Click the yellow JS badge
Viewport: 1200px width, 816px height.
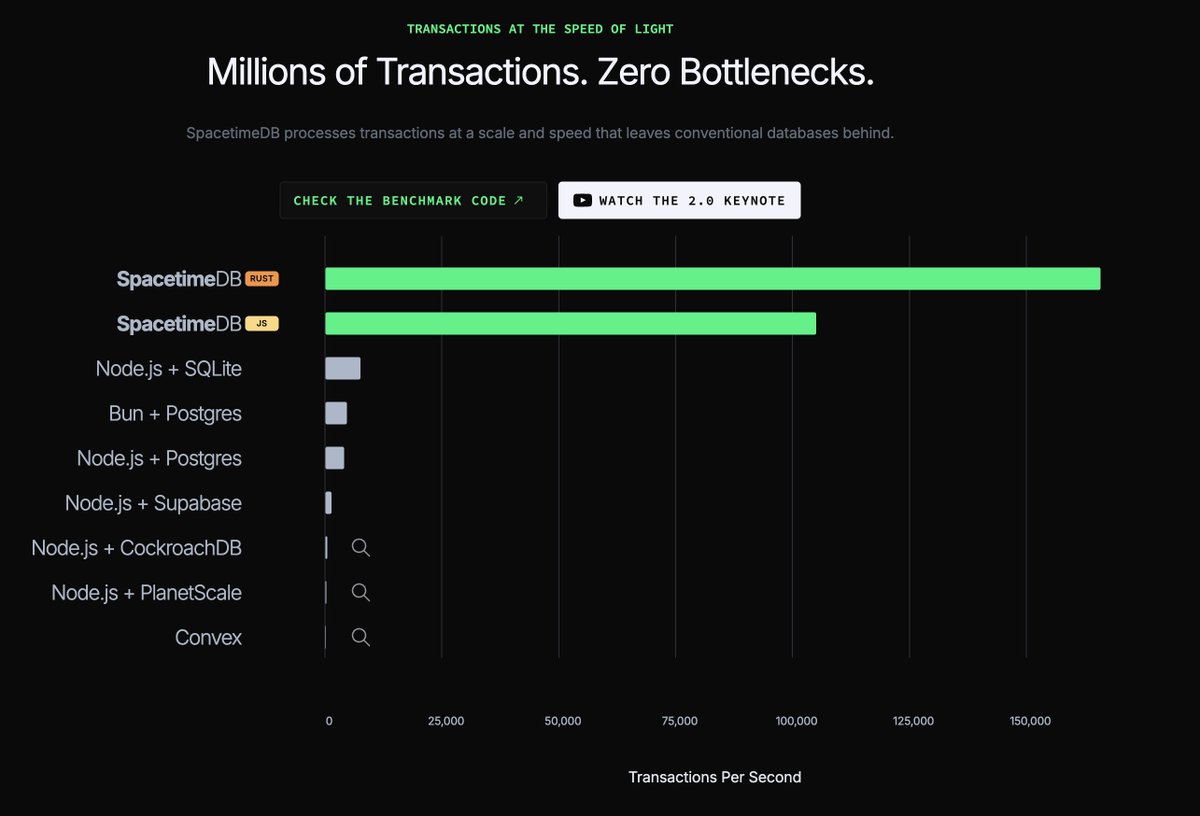[x=262, y=324]
